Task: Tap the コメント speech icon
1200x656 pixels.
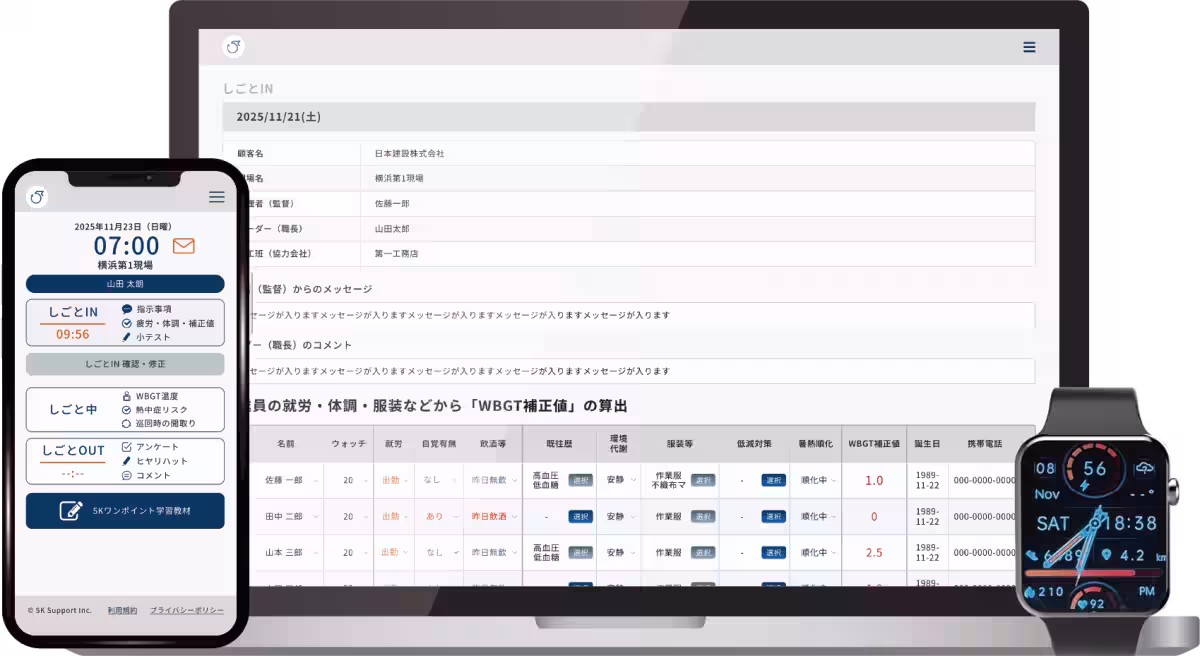Action: (x=126, y=475)
